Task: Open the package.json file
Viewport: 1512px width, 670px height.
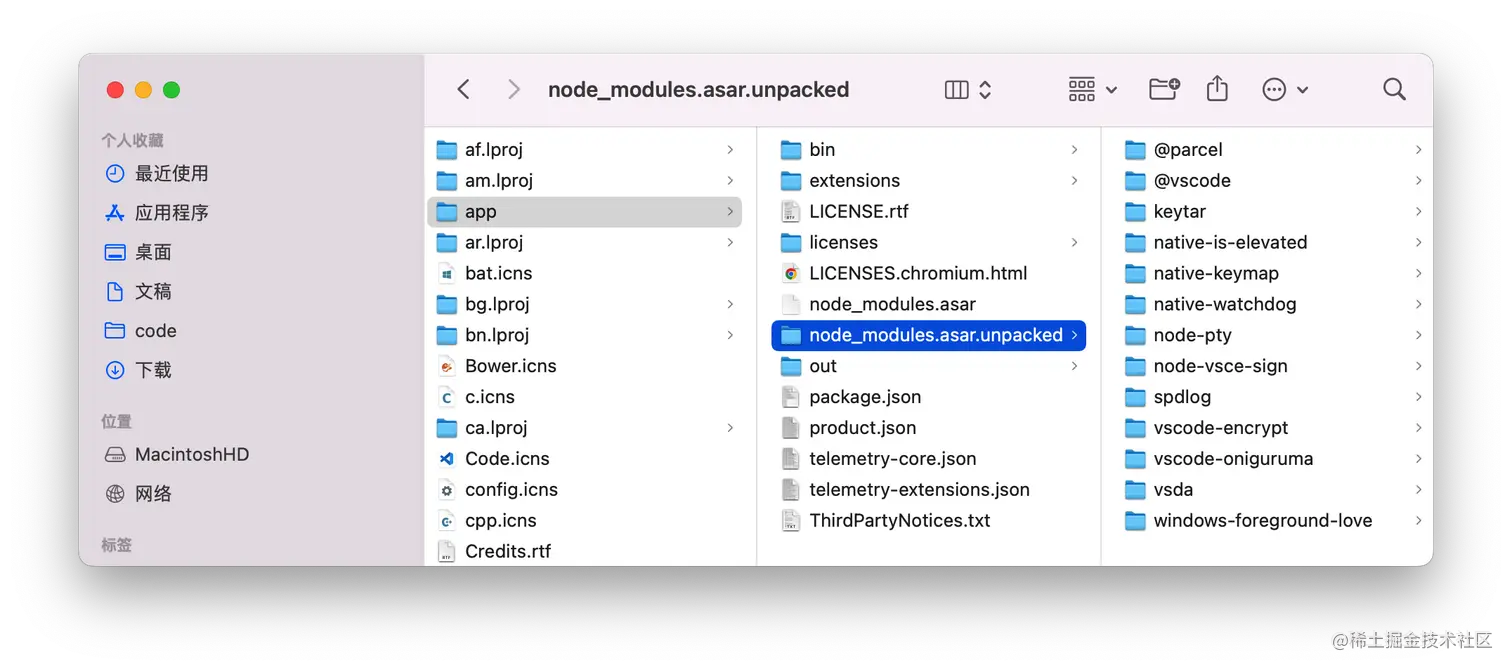Action: pyautogui.click(x=864, y=397)
